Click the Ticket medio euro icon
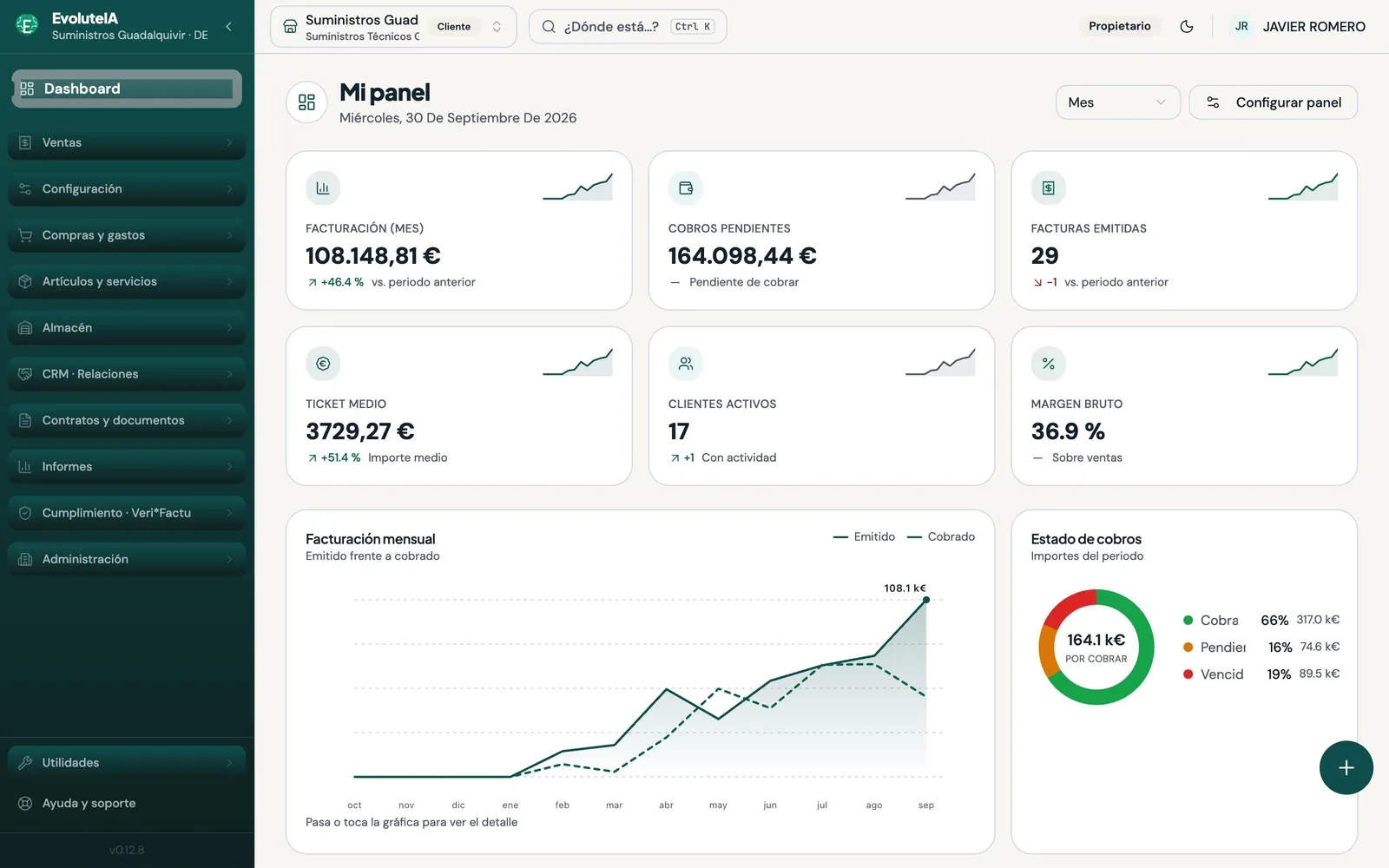Screen dimensions: 1389x868 323,364
